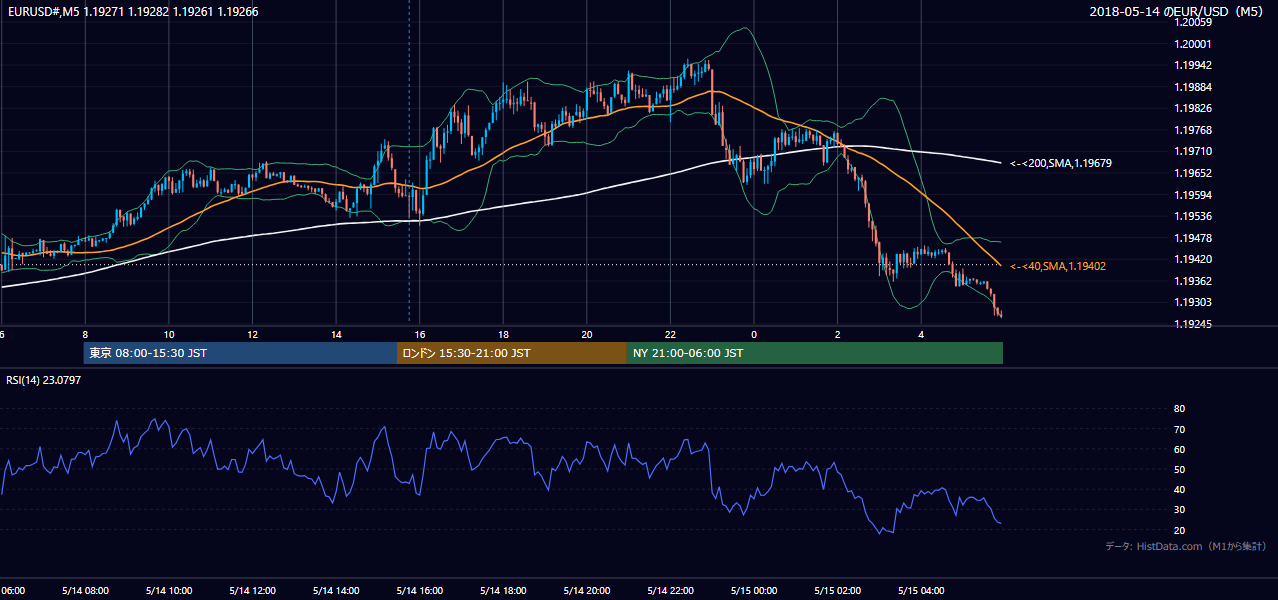Click bottom date label 5/14 08:00
Image resolution: width=1278 pixels, height=600 pixels.
click(85, 591)
